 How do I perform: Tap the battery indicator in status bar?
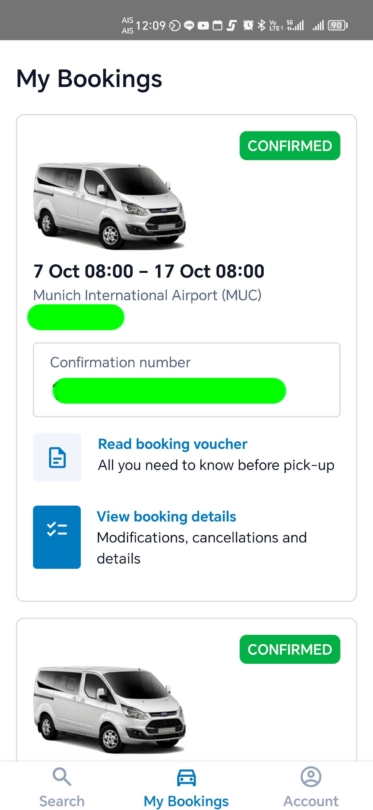(338, 25)
